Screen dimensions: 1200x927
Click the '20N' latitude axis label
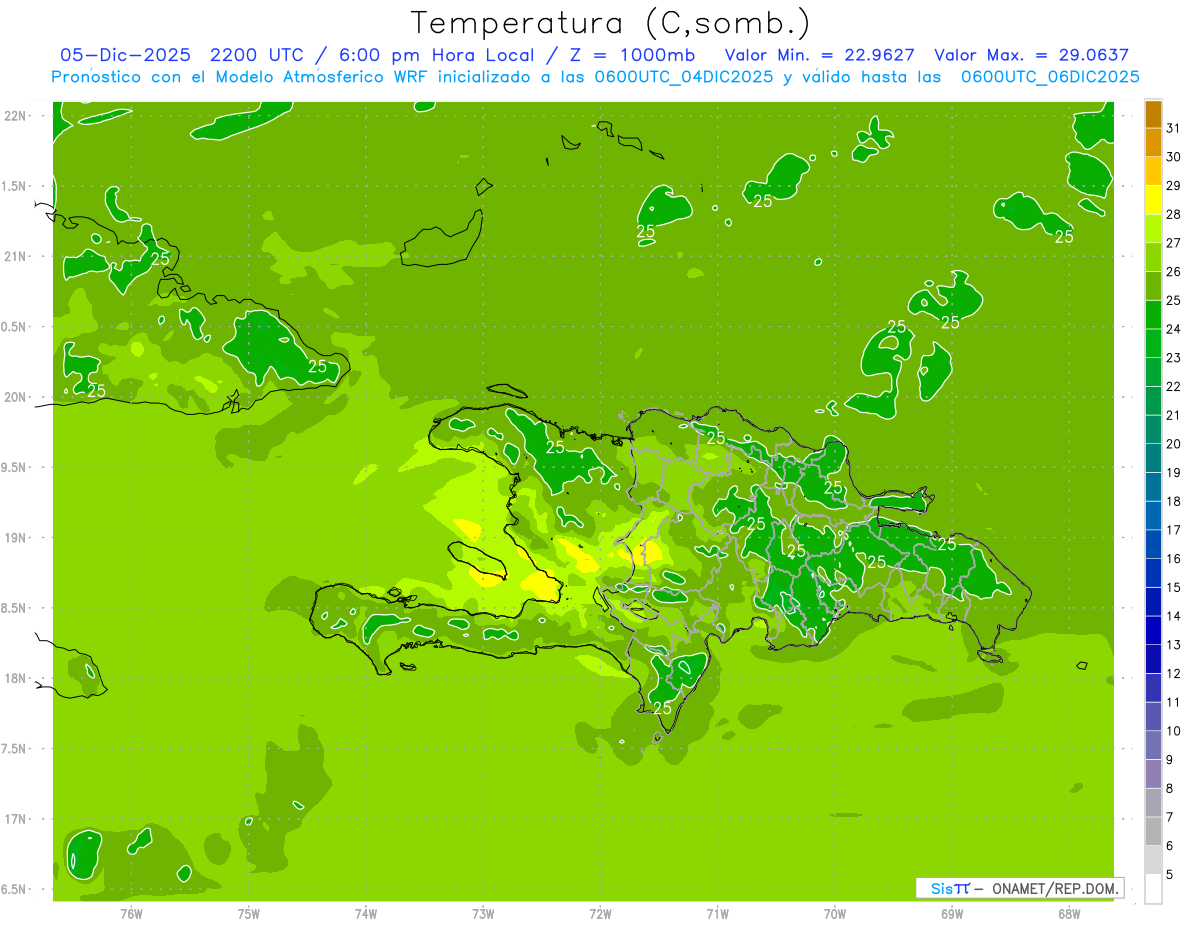17,397
